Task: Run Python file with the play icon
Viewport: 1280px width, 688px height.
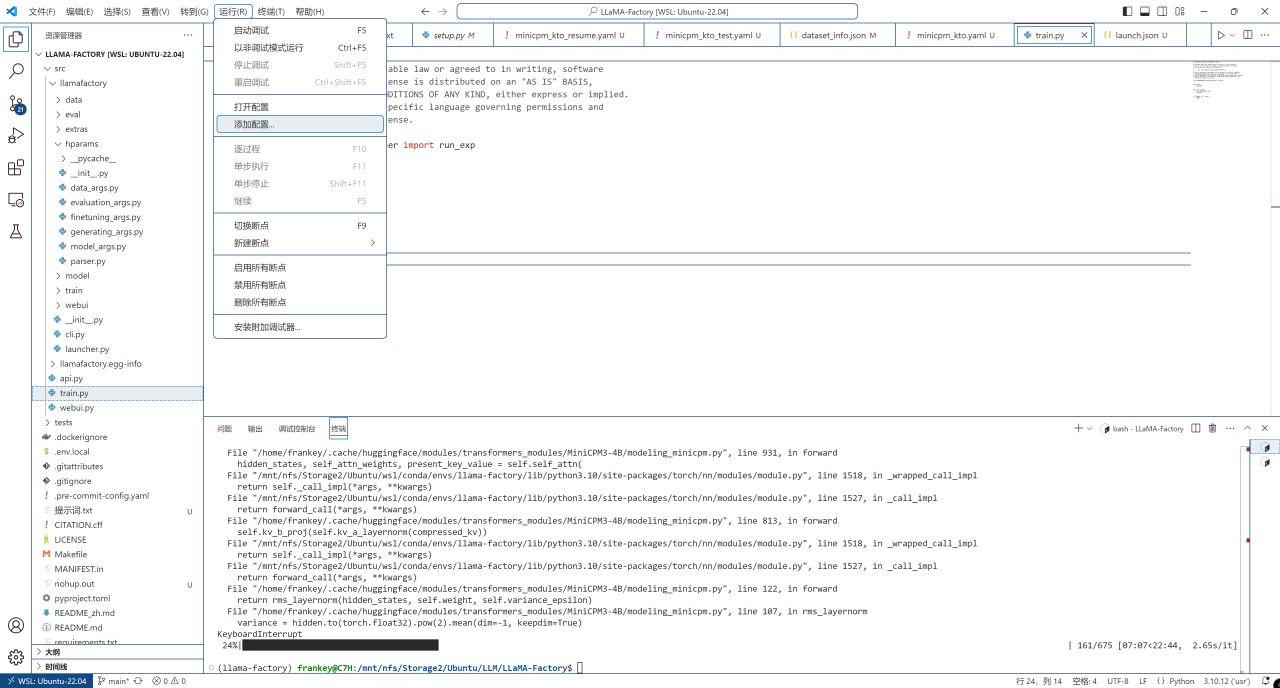Action: tap(1220, 35)
